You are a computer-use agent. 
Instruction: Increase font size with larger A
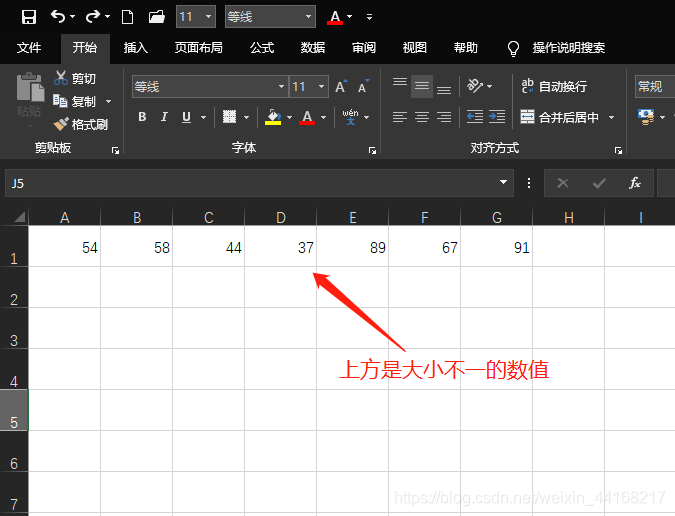pos(341,87)
